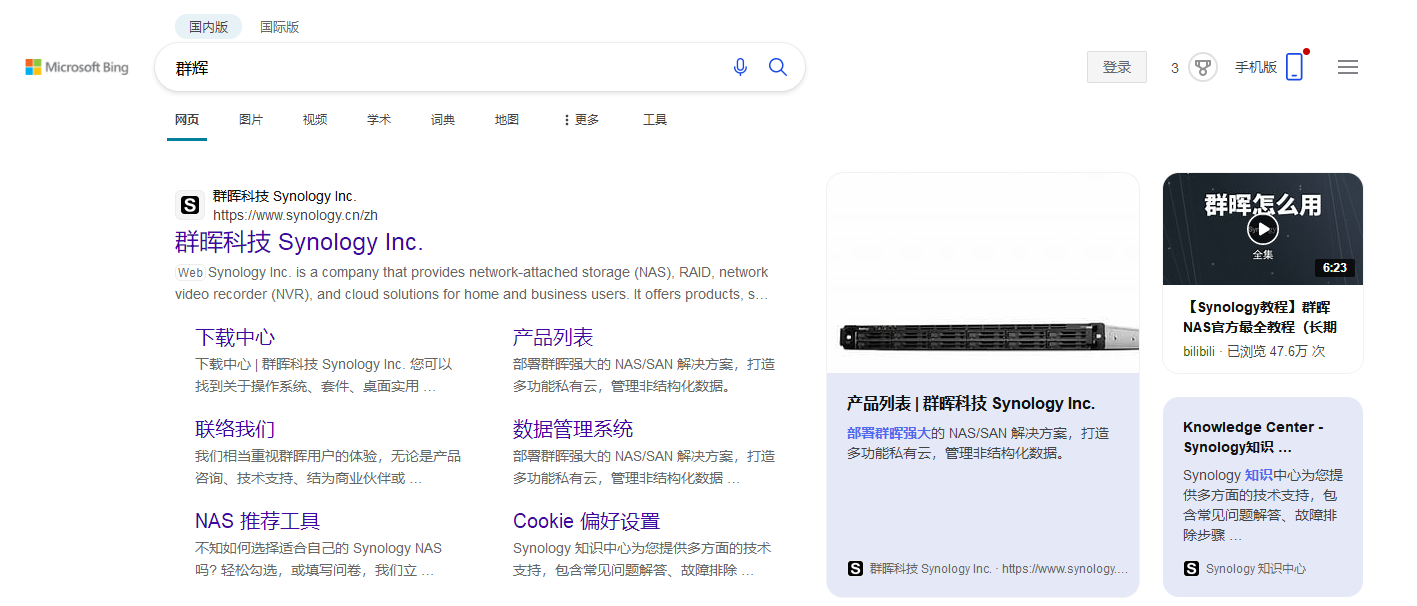1417x606 pixels.
Task: Click the 6:23 video duration badge
Action: [1335, 268]
